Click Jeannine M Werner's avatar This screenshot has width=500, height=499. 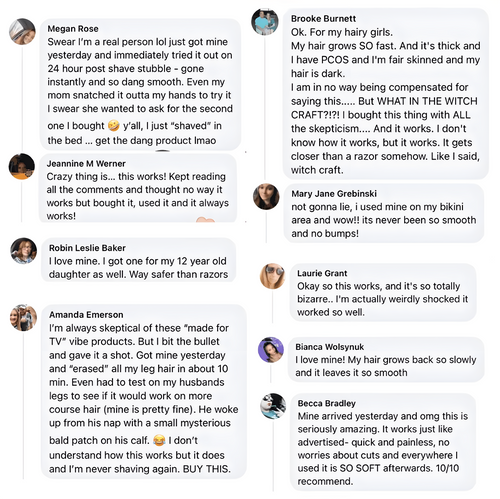[22, 166]
